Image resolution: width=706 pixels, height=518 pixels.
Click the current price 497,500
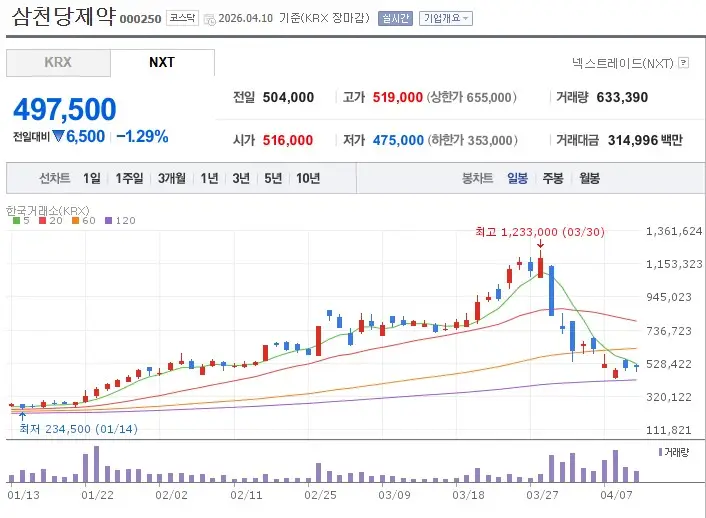pyautogui.click(x=65, y=109)
